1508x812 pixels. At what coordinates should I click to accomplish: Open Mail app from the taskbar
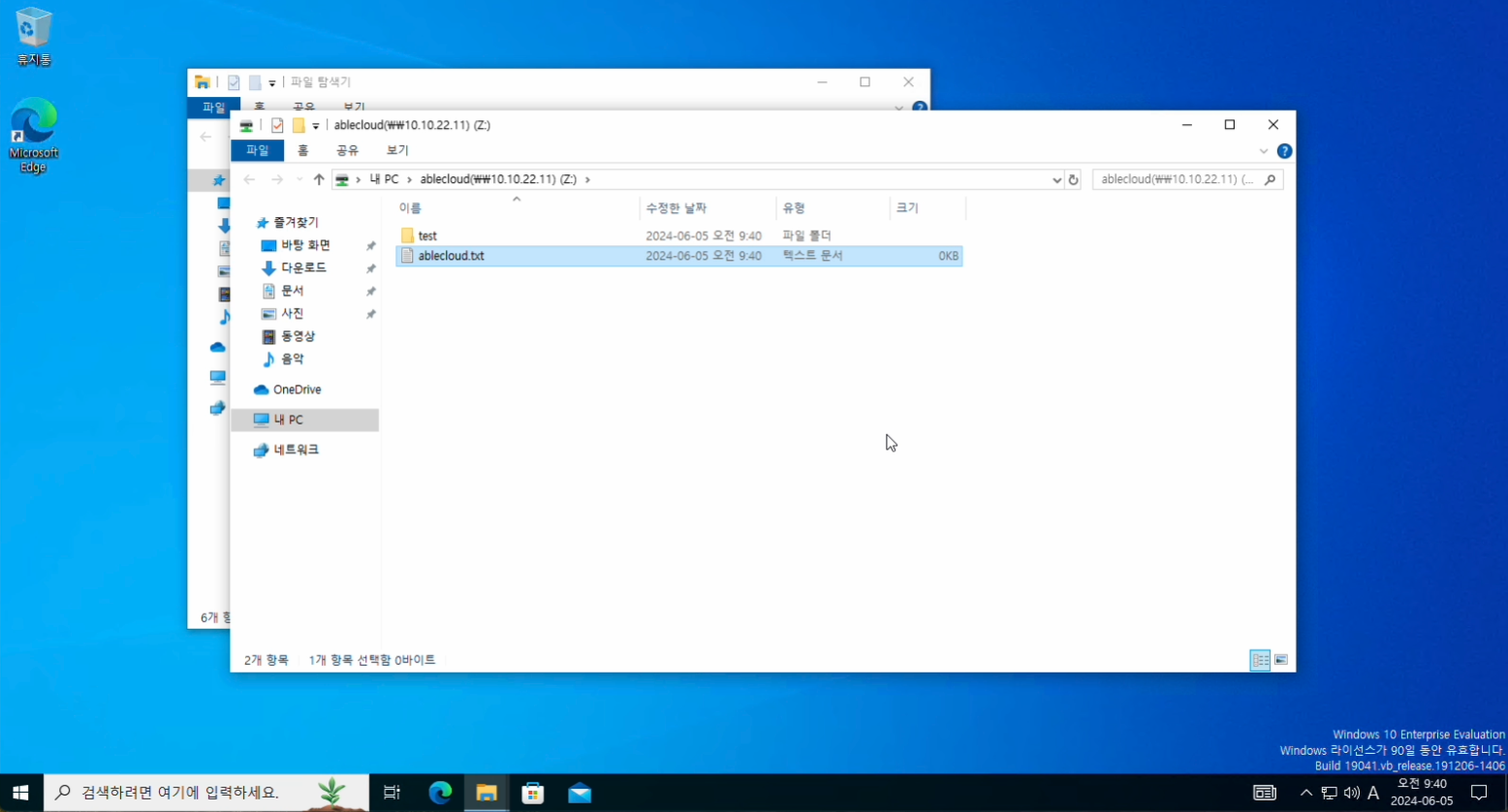click(x=580, y=793)
